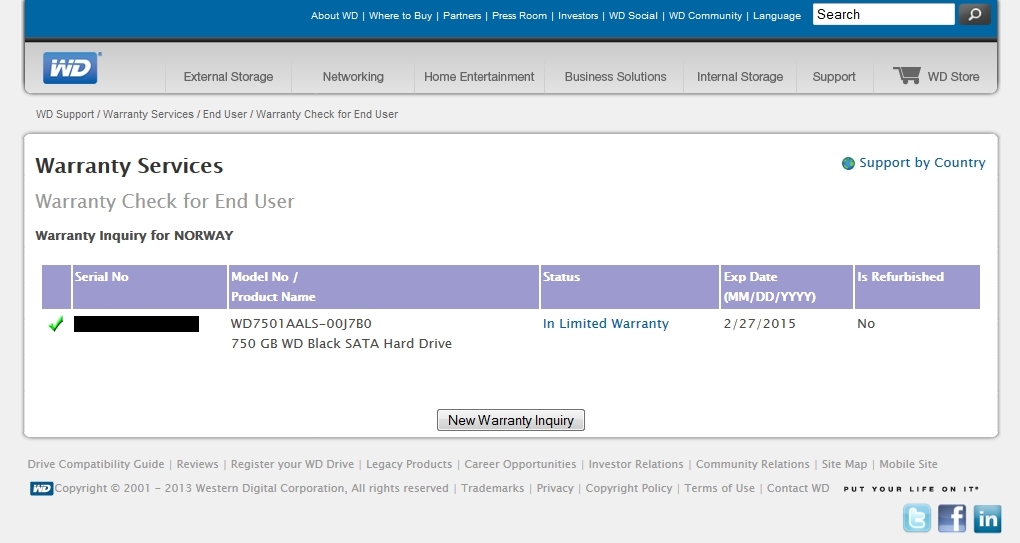The image size is (1020, 543).
Task: Click the Model No / Product Name header
Action: (x=384, y=287)
